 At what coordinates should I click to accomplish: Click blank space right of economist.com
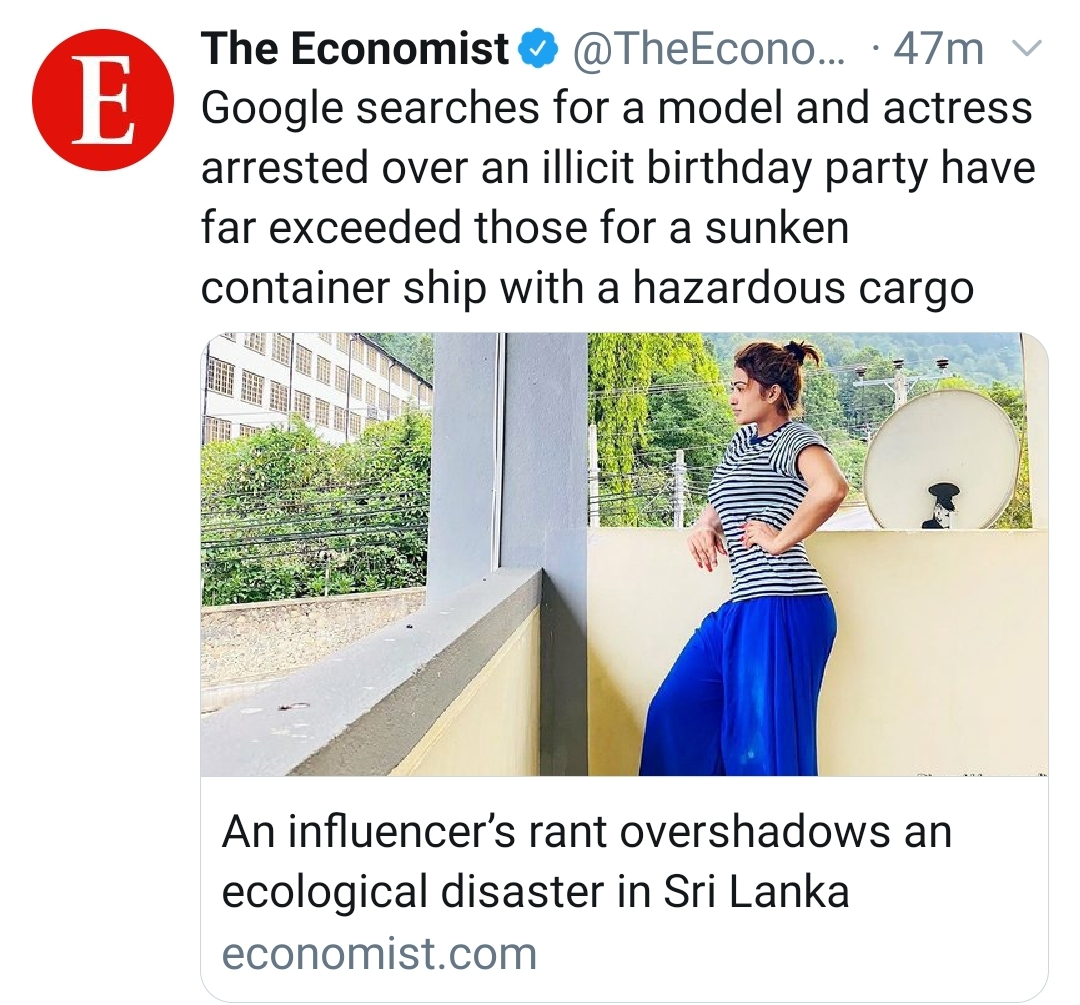pyautogui.click(x=792, y=954)
